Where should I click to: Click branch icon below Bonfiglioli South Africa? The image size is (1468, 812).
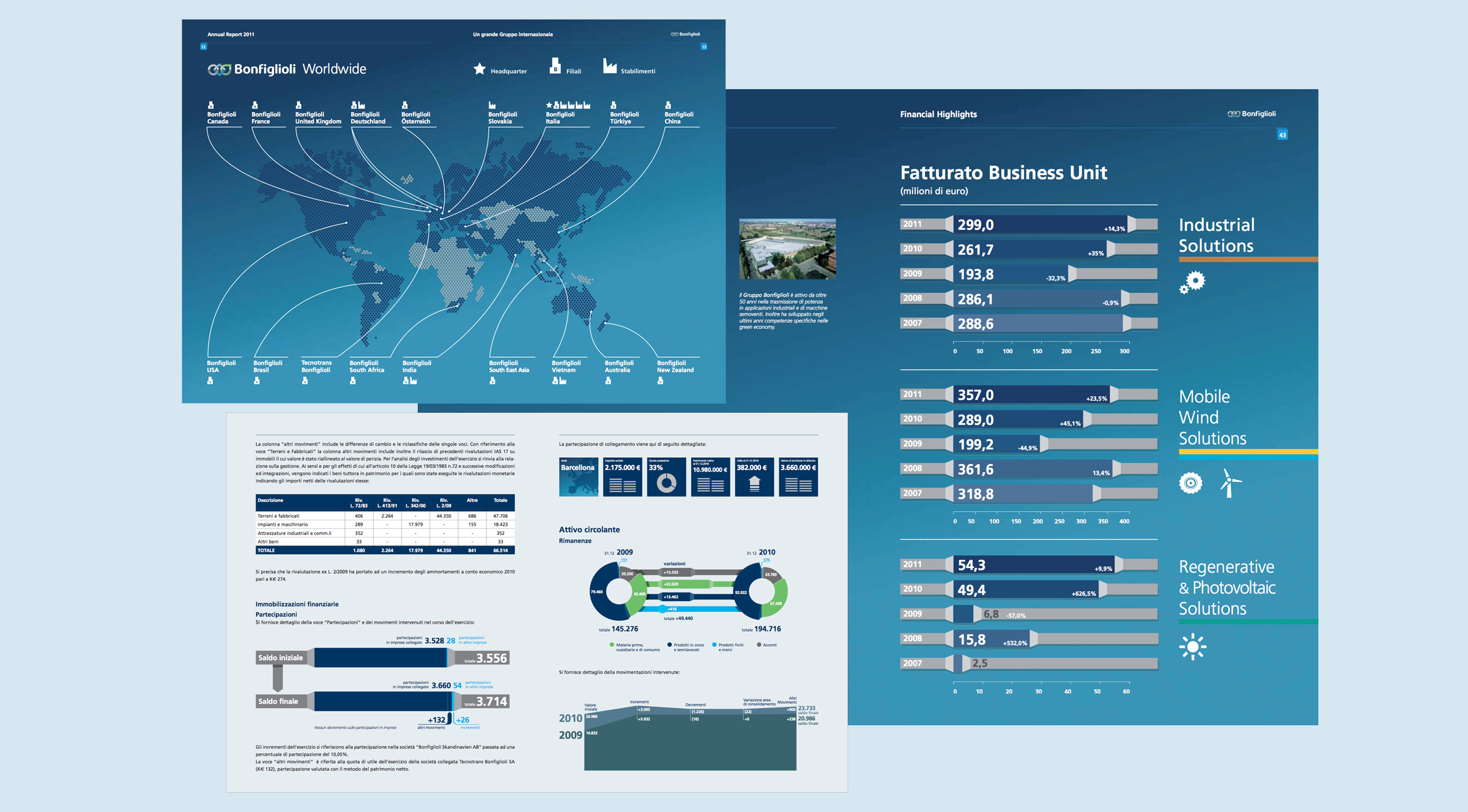(x=353, y=381)
